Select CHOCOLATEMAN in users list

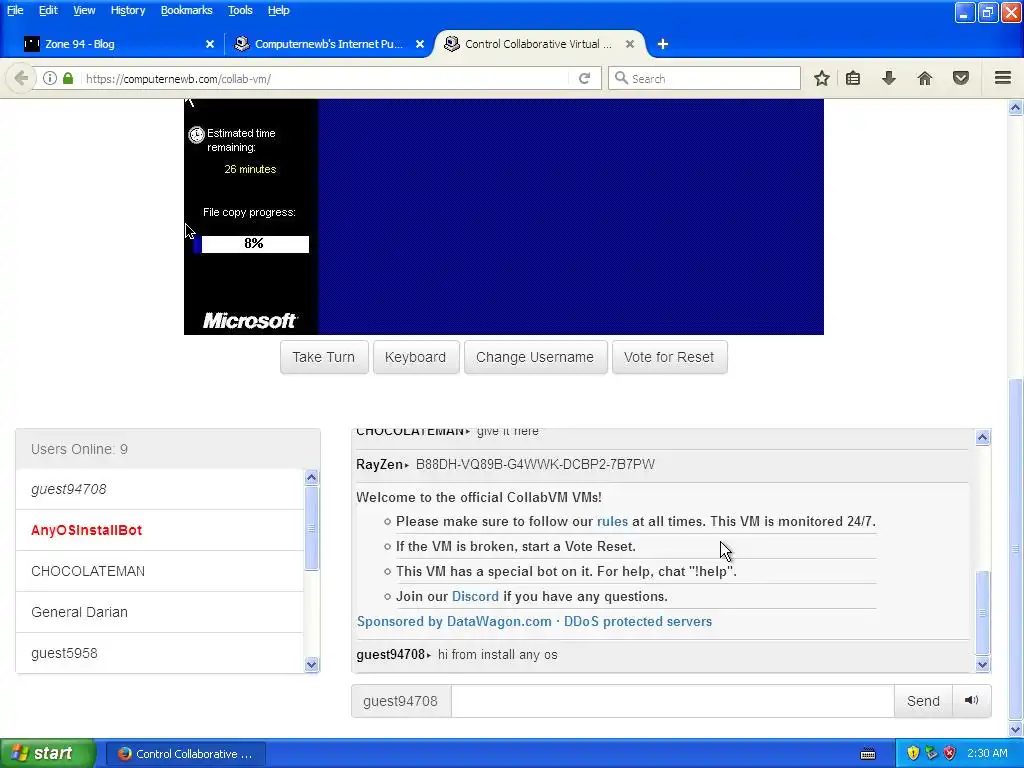point(160,571)
